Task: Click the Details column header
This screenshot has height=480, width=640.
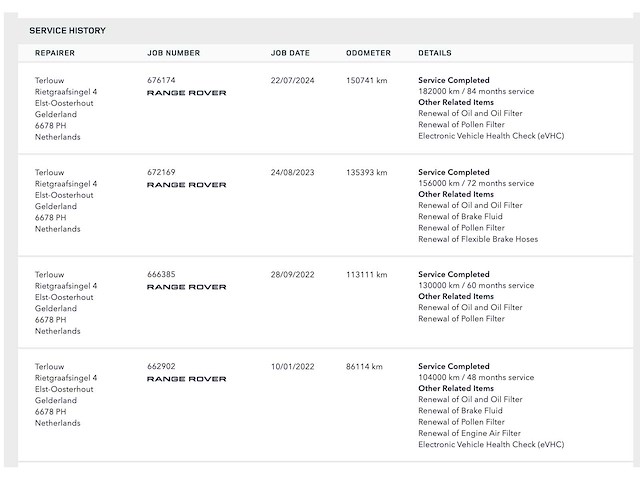Action: coord(435,53)
